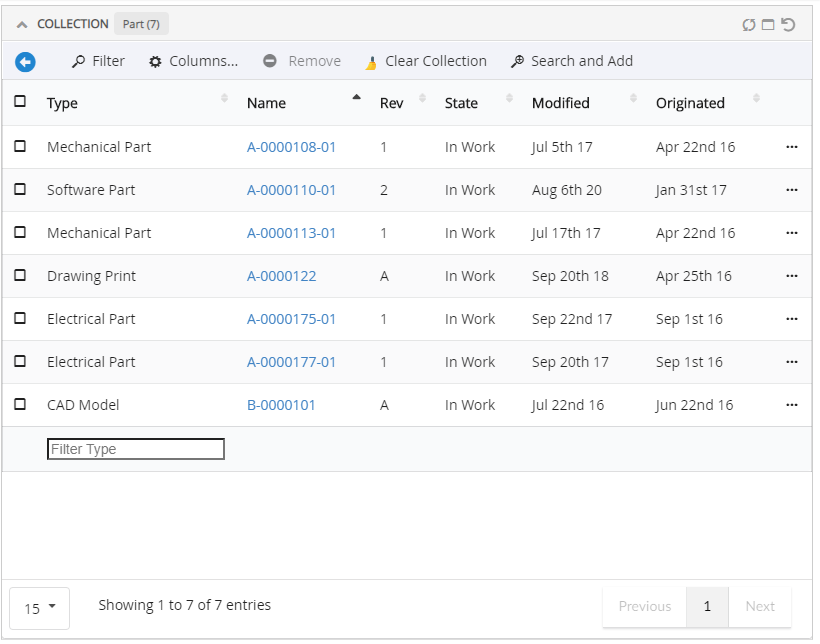
Task: Click the undo/reset icon in Collection header
Action: pyautogui.click(x=788, y=24)
